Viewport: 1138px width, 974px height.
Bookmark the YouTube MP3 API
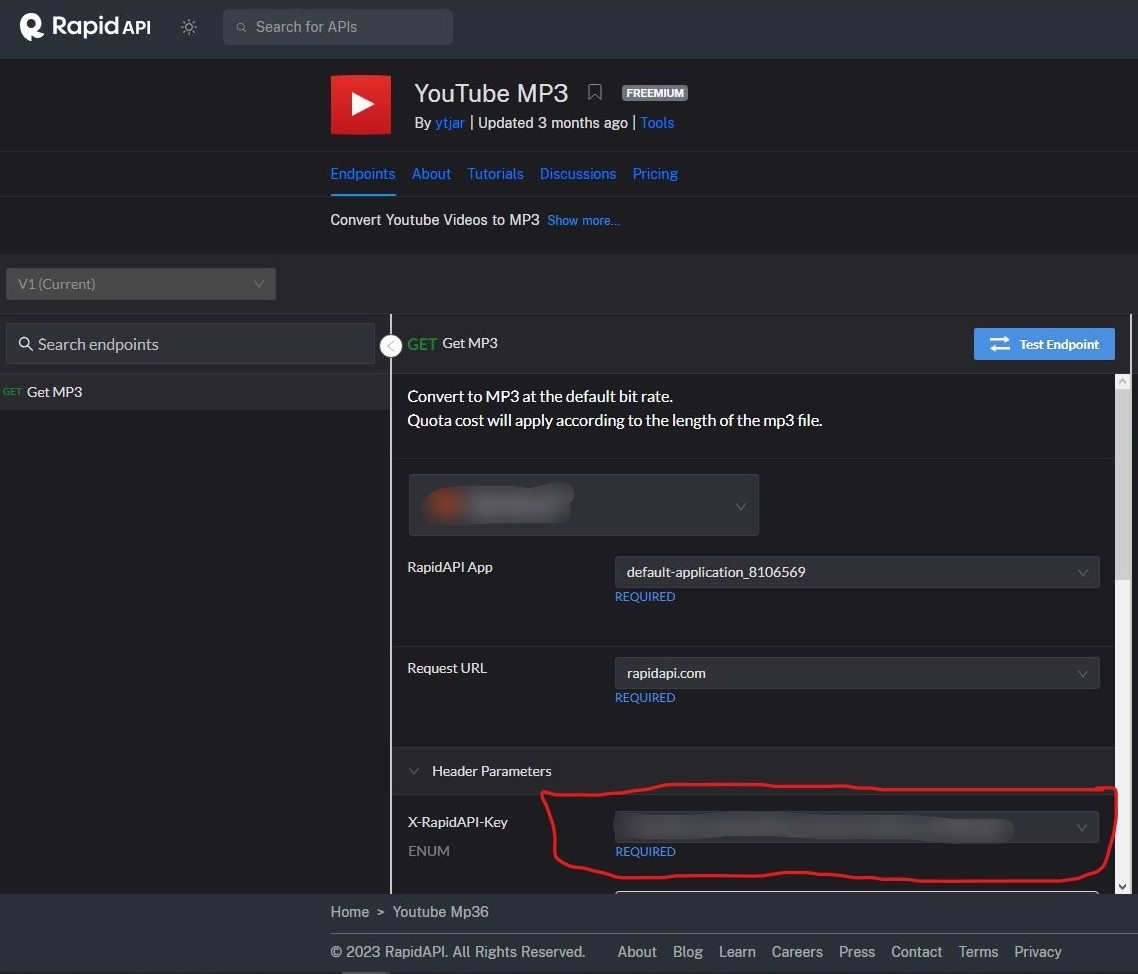(x=595, y=92)
